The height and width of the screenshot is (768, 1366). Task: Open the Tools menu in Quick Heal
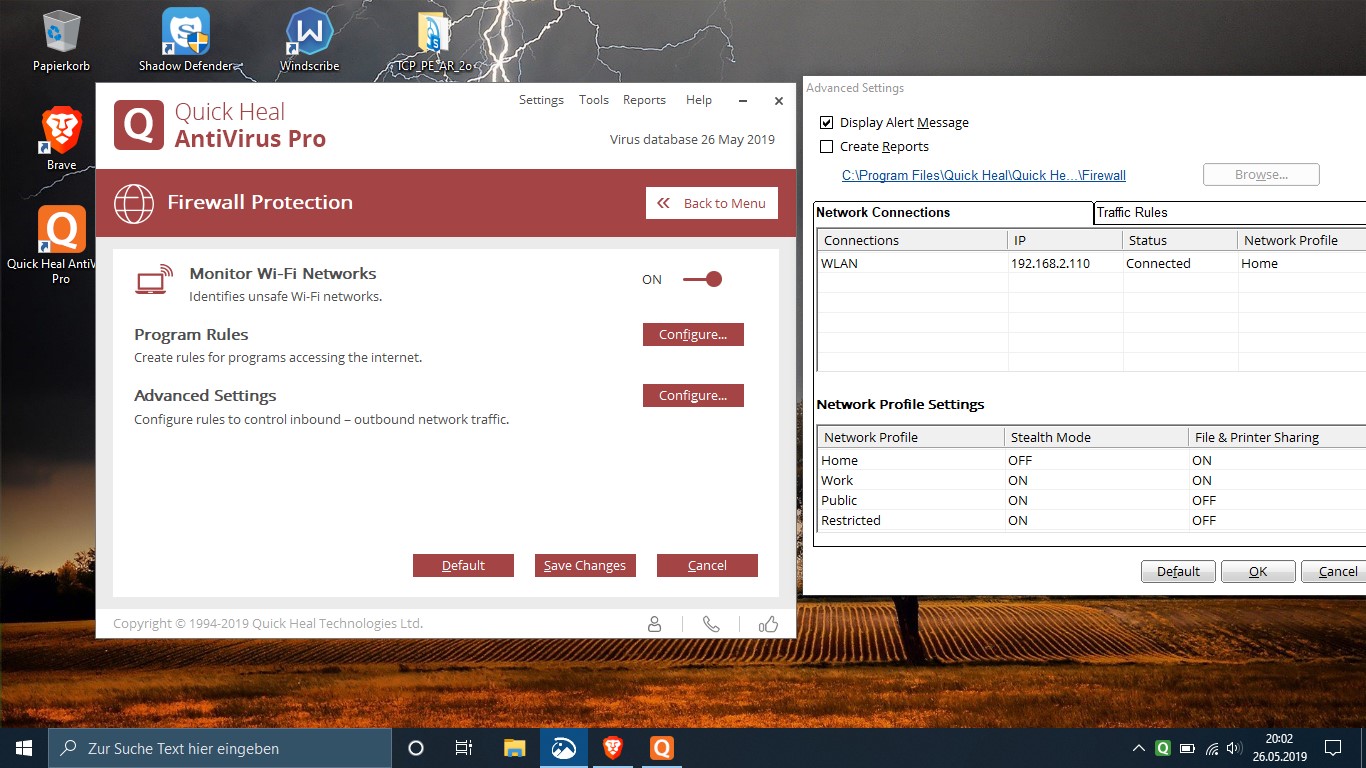(x=594, y=100)
